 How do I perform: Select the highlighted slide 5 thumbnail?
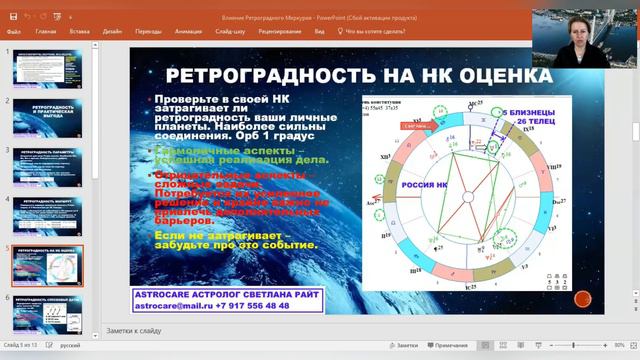47,266
